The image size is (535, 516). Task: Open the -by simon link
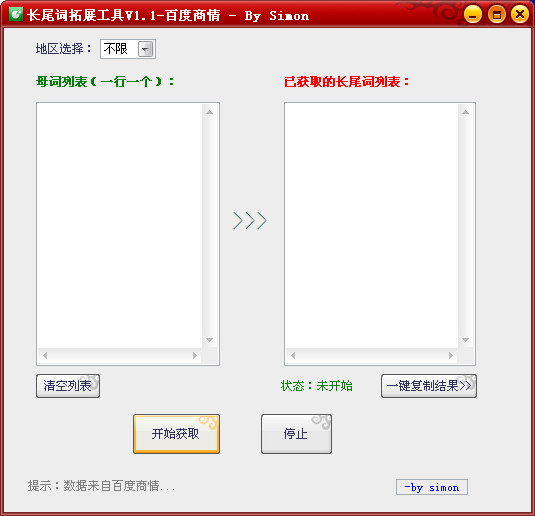[x=432, y=487]
